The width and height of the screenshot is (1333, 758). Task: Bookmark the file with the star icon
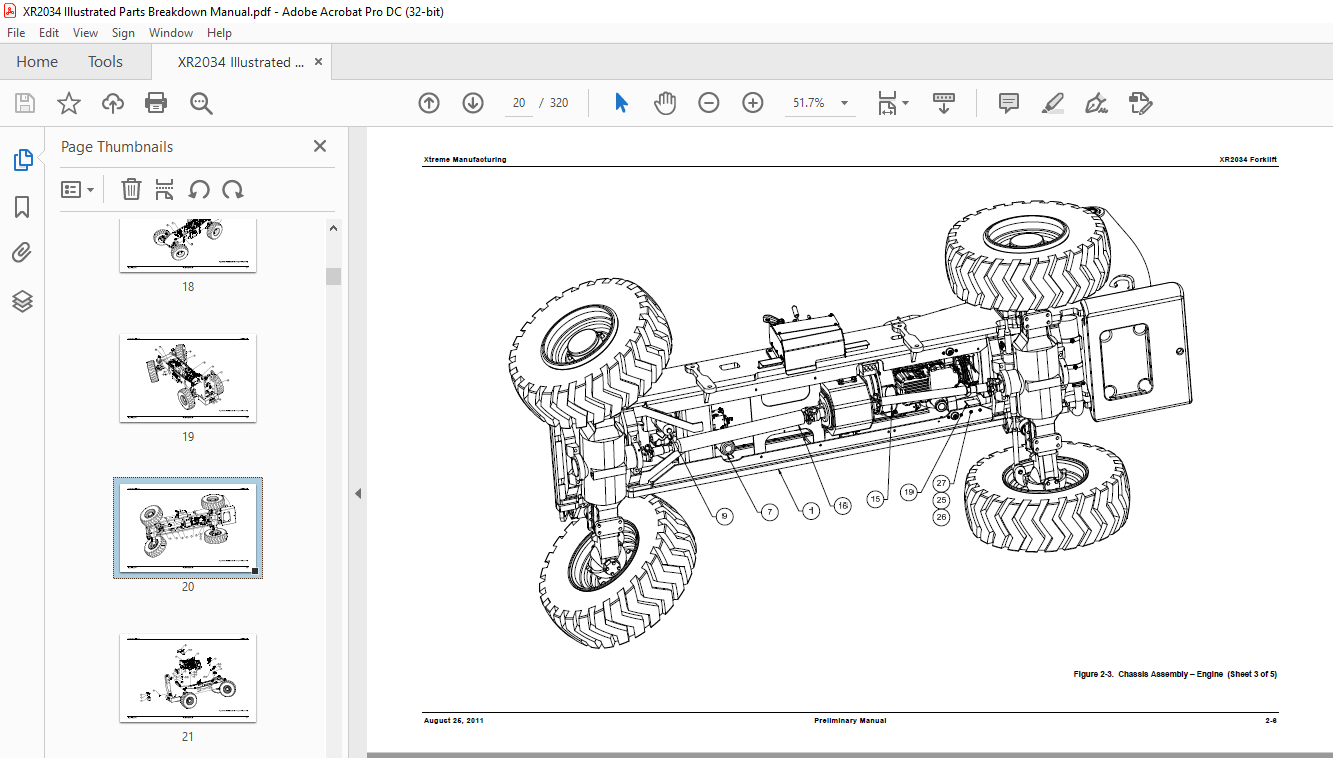68,103
